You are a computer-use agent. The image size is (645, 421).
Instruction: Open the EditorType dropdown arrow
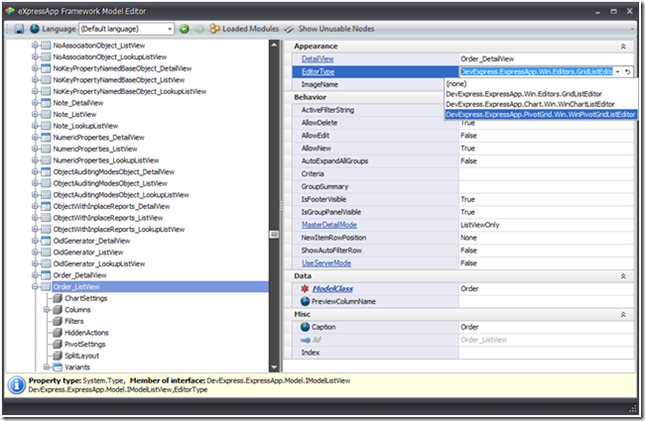pos(618,72)
